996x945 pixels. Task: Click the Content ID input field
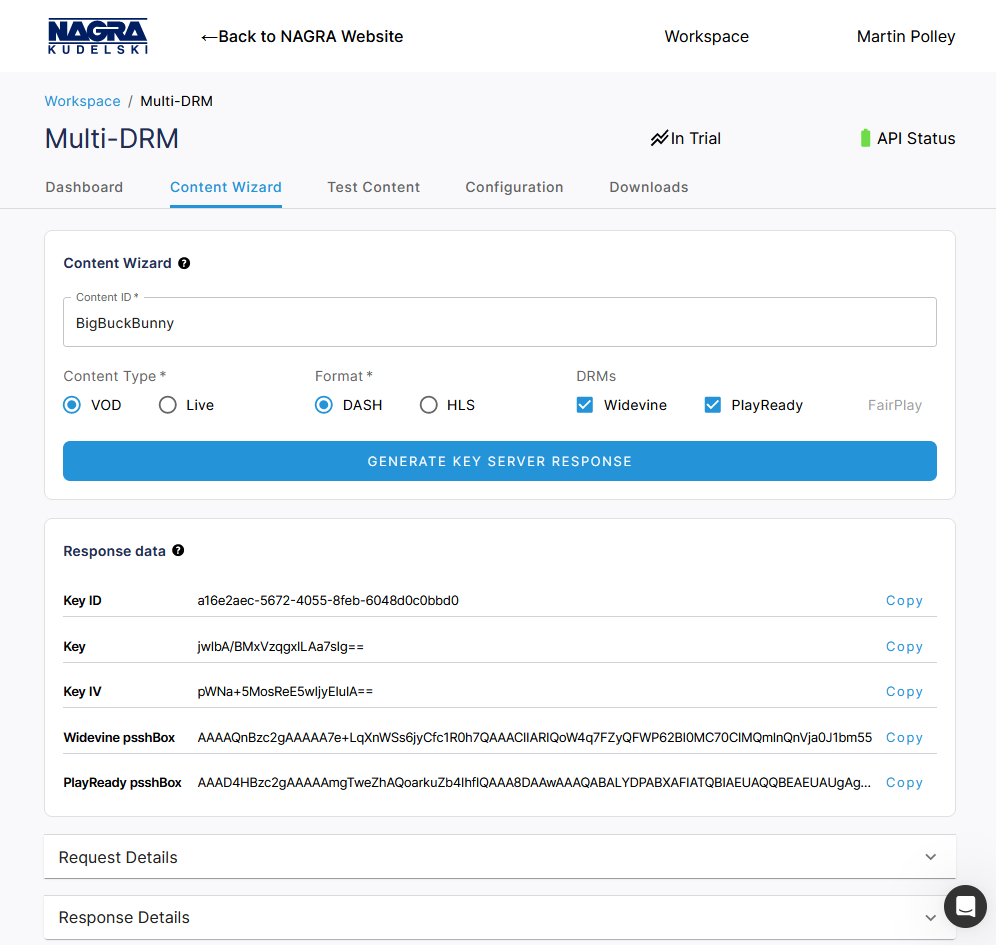[499, 323]
